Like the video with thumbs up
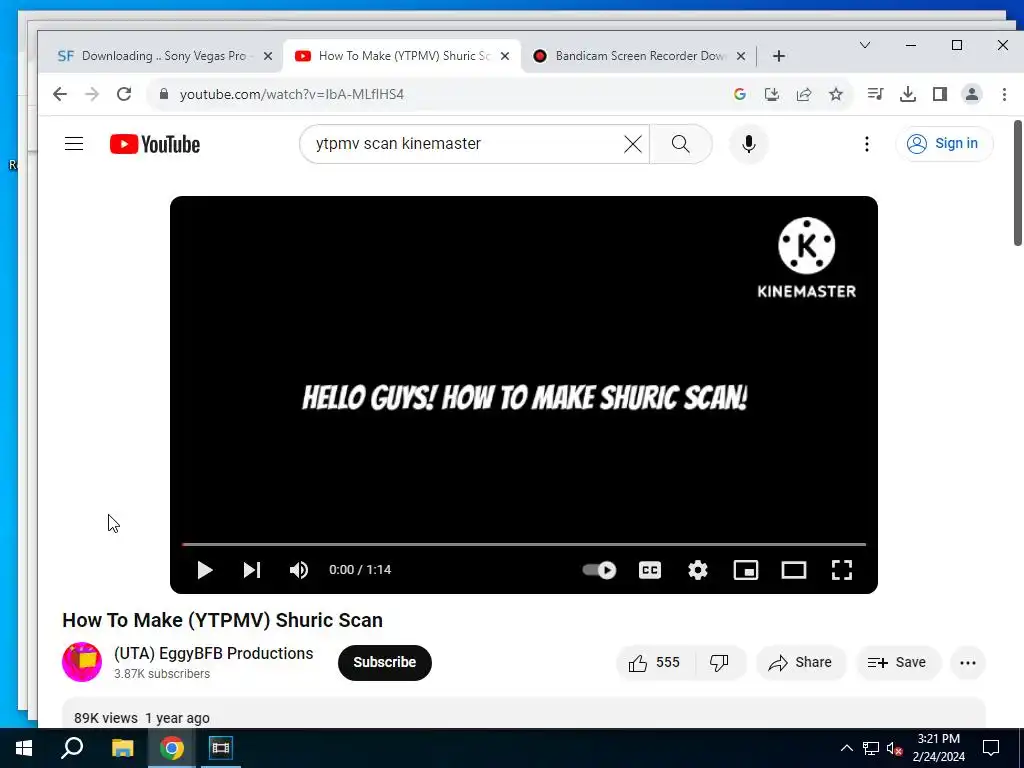The height and width of the screenshot is (768, 1024). coord(655,663)
